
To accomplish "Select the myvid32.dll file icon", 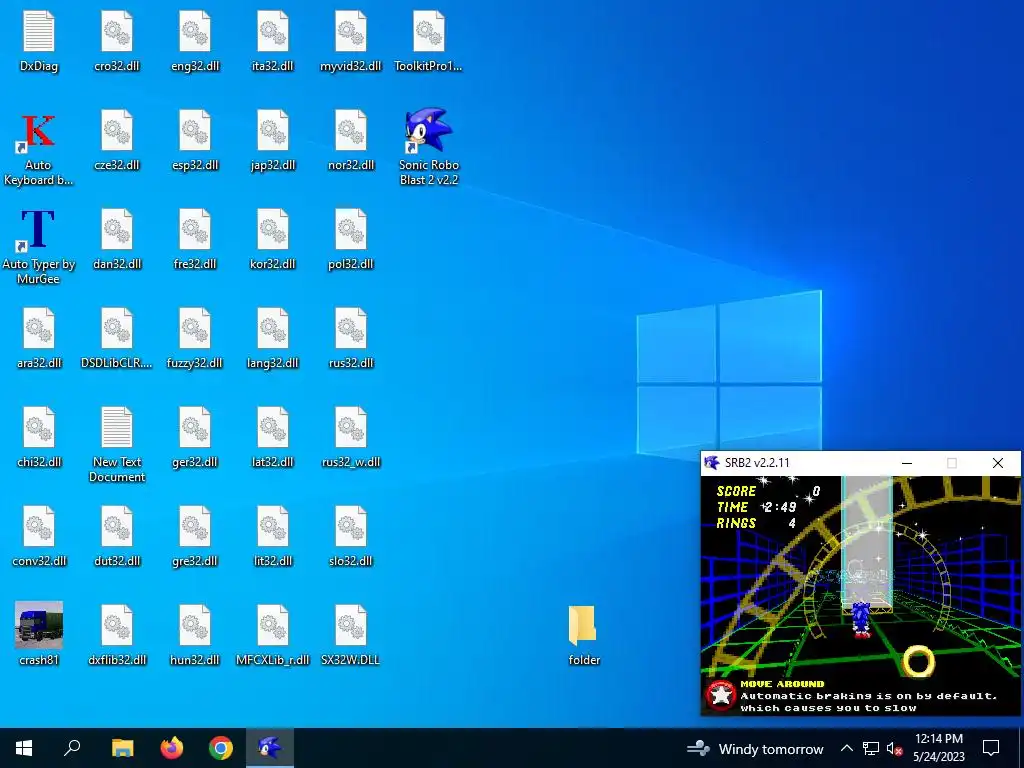I will (351, 31).
